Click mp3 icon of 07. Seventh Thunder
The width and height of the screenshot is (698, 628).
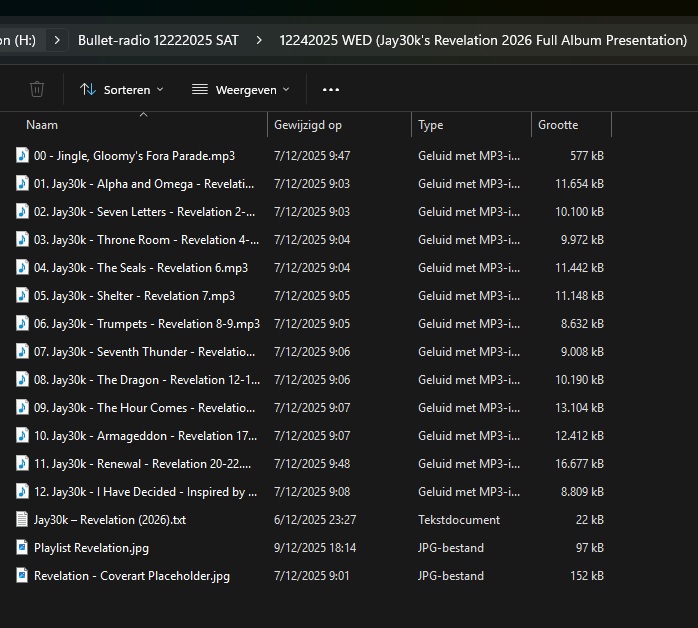[22, 352]
